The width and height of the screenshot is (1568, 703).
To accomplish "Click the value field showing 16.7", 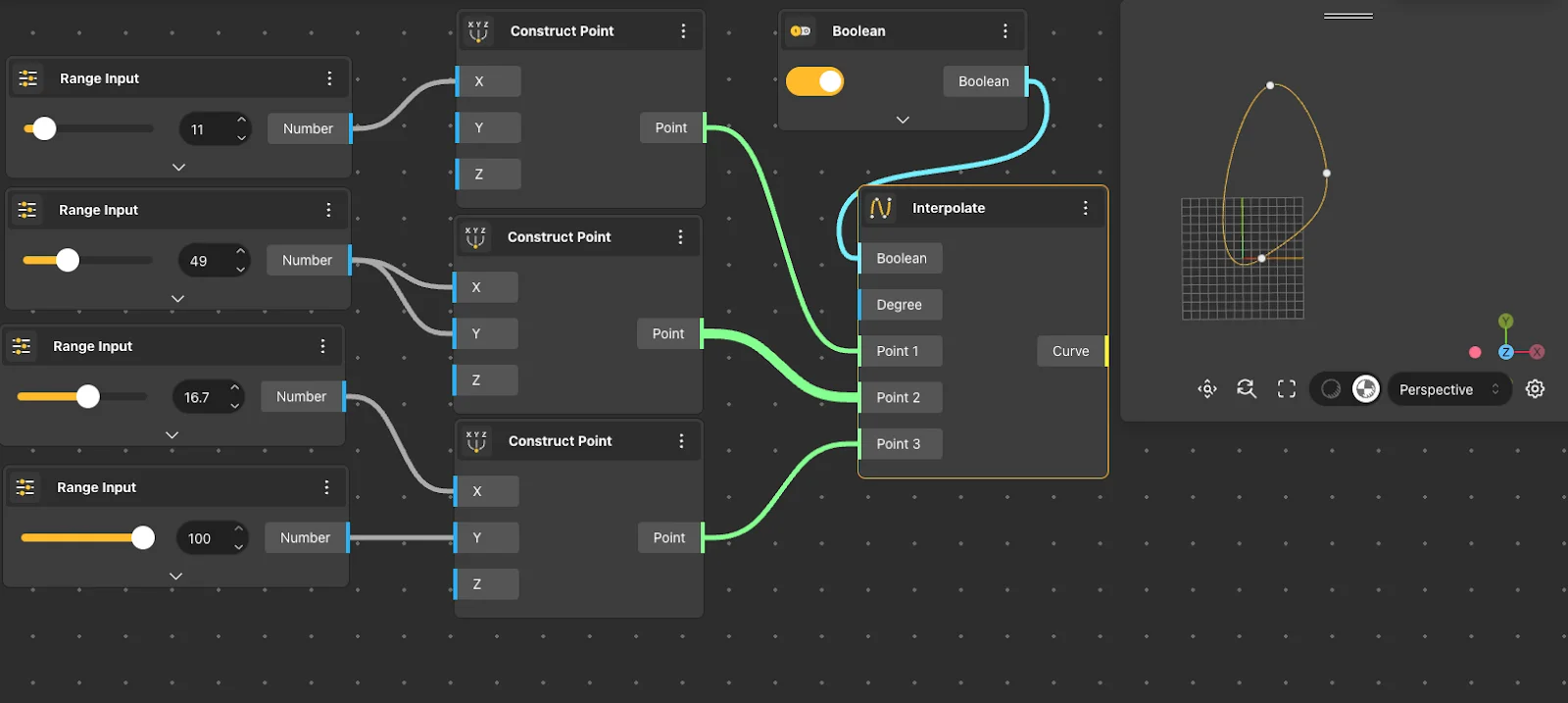I will pyautogui.click(x=198, y=397).
